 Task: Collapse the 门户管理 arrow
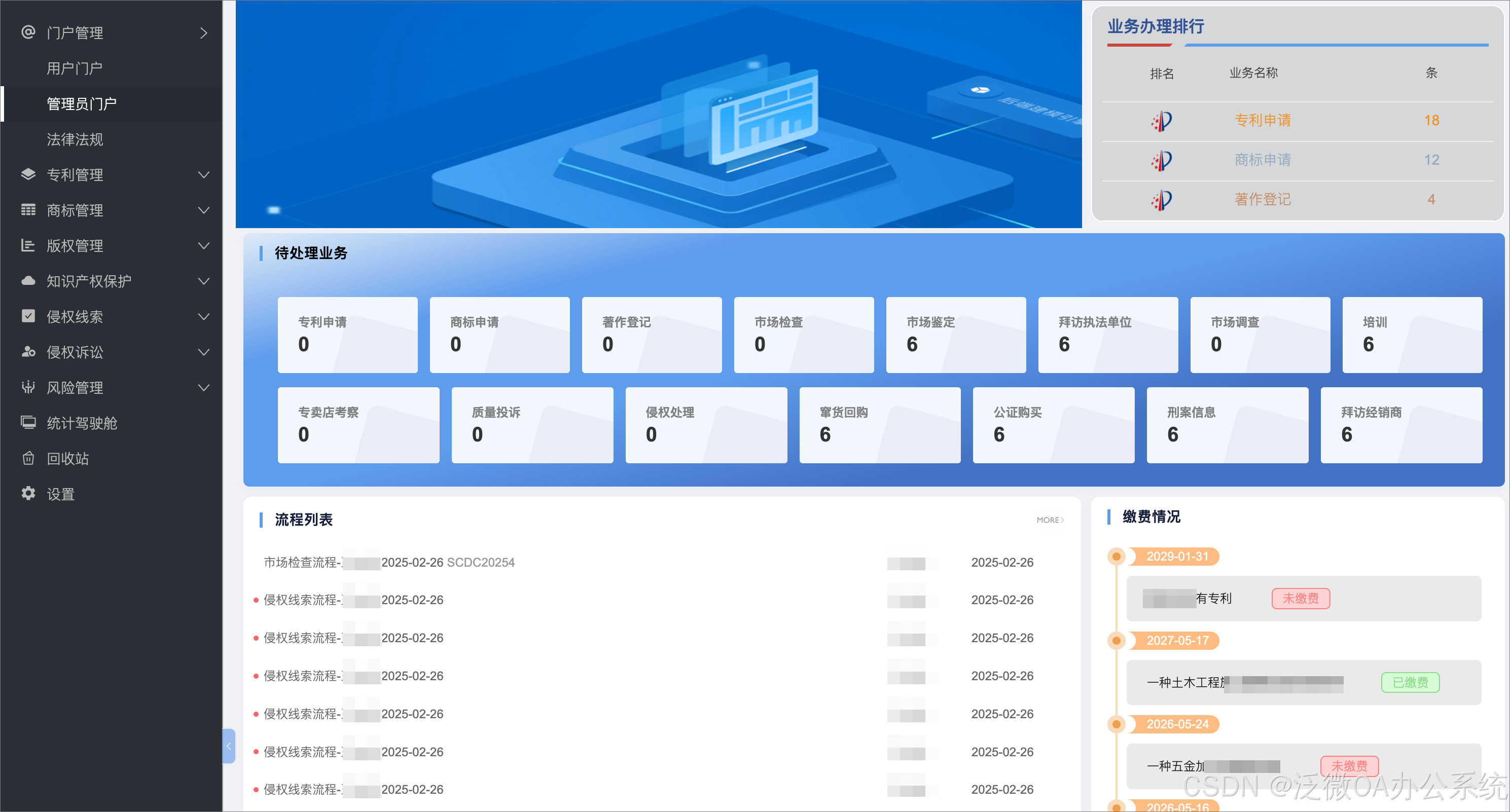[x=203, y=33]
